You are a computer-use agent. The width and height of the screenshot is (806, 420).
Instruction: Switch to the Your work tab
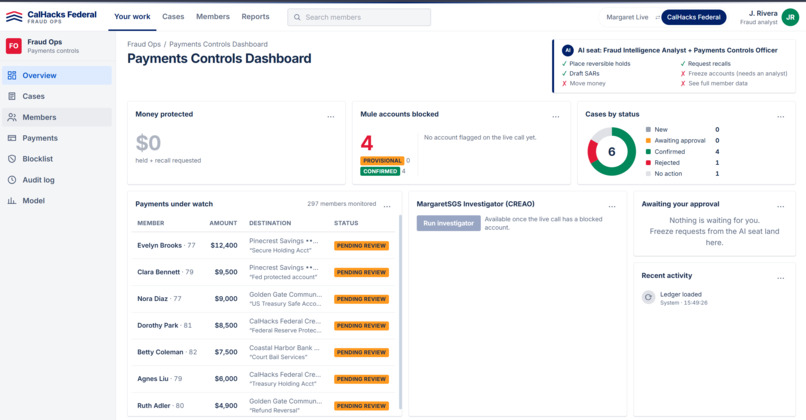132,16
